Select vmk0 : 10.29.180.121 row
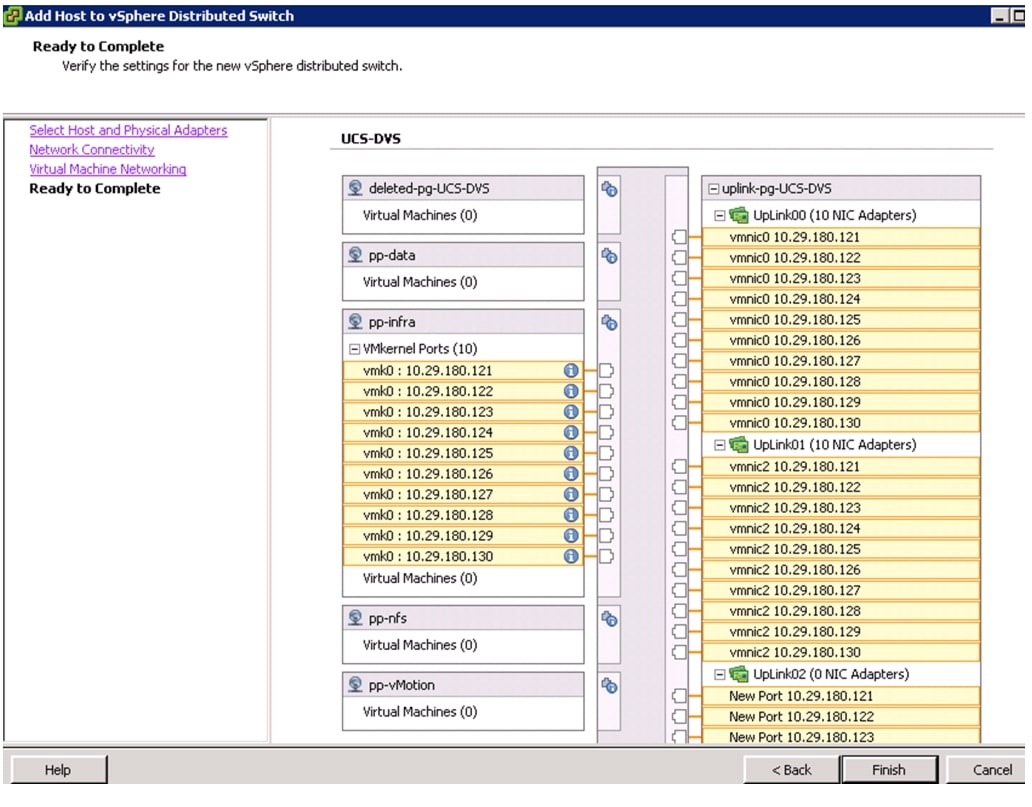 tap(463, 371)
